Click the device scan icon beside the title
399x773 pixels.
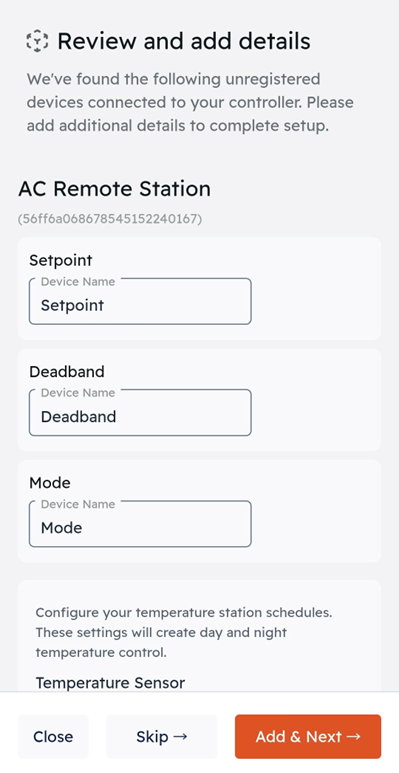tap(37, 41)
